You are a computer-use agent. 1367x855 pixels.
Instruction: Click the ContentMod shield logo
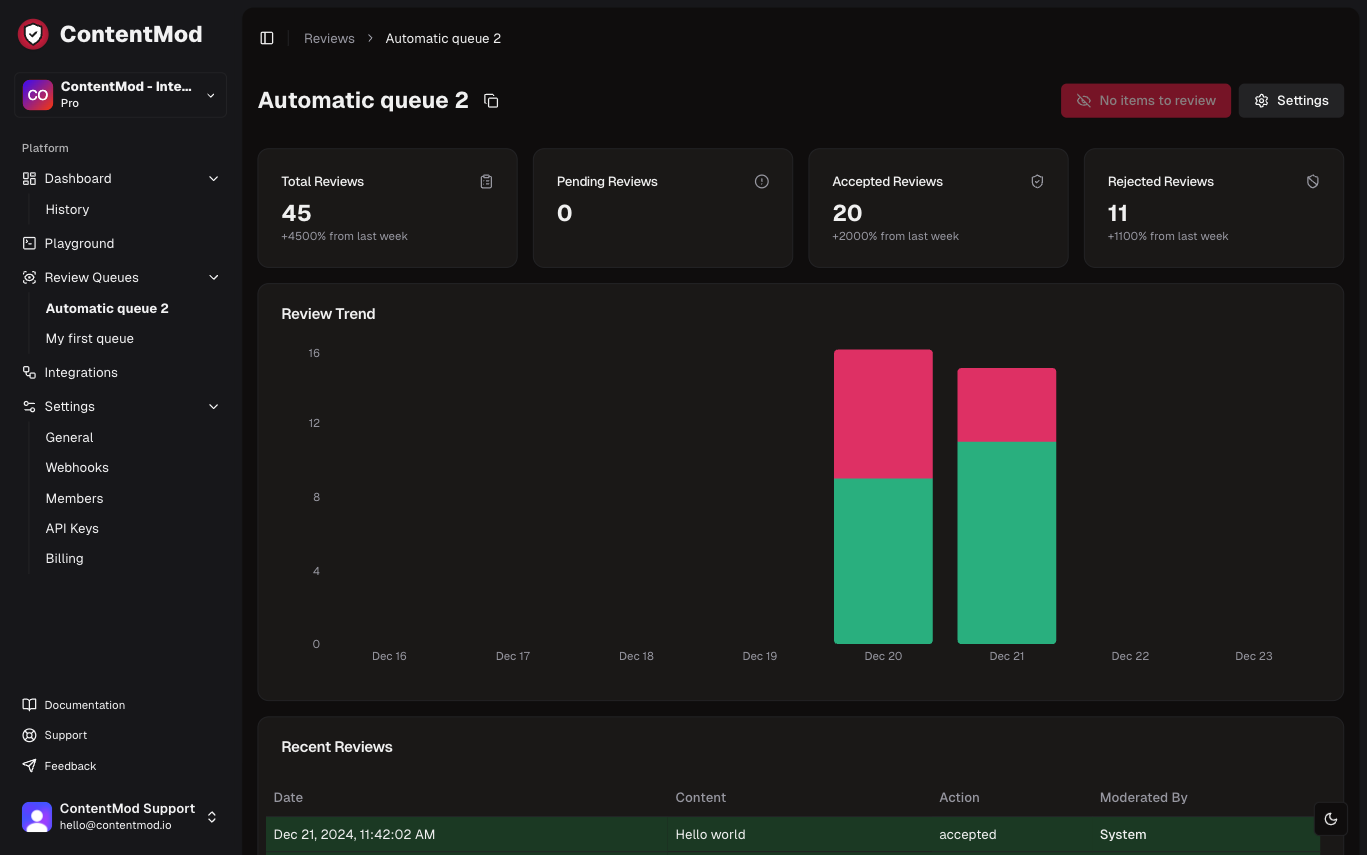[33, 34]
